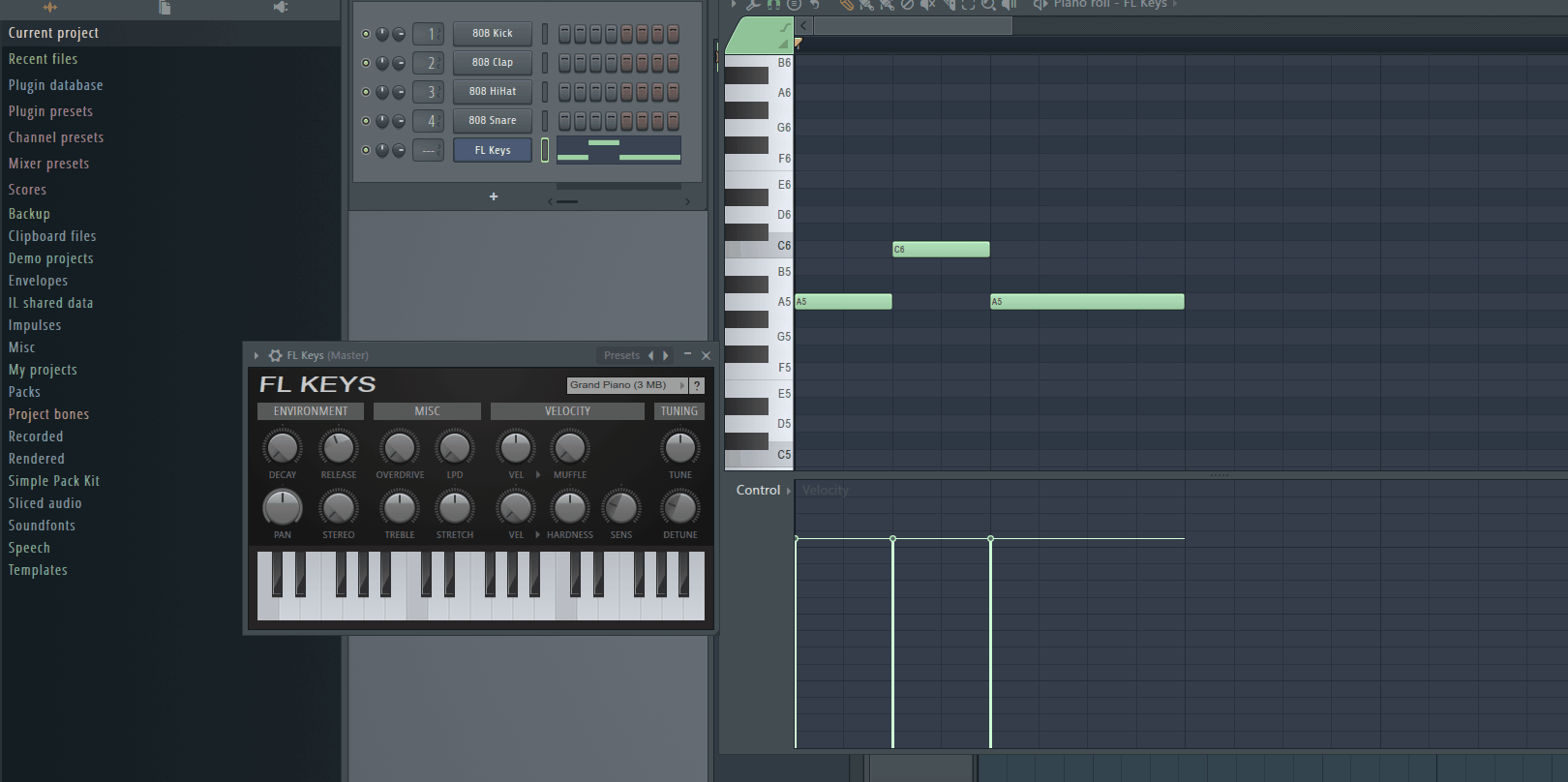Viewport: 1568px width, 782px height.
Task: Open mixer track selector for FL Keys channel
Action: [428, 150]
